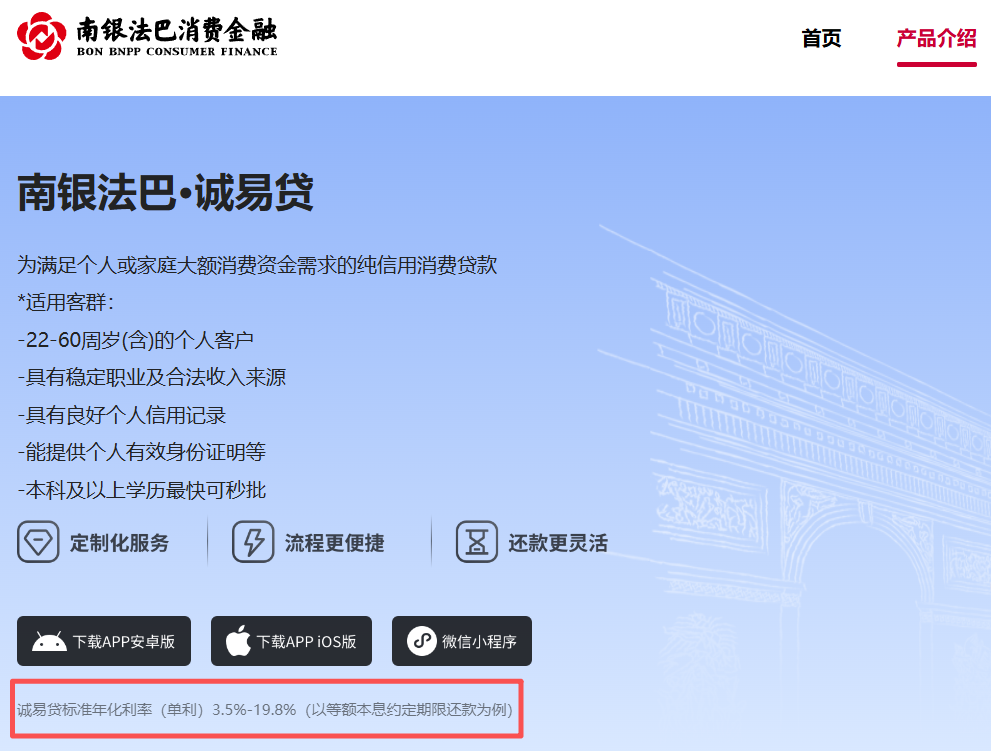Click the line -本科及以上学历最快可秒批
The width and height of the screenshot is (991, 751).
click(142, 490)
